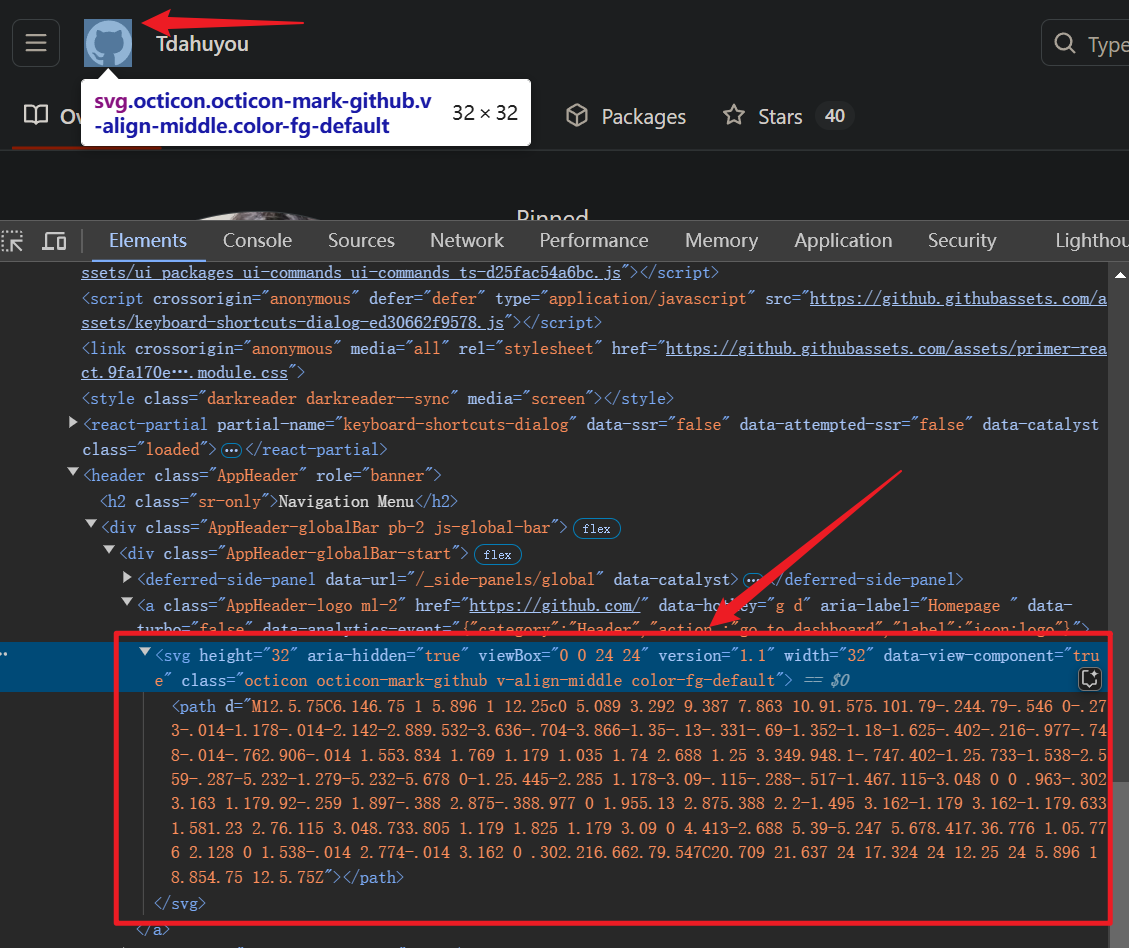This screenshot has height=948, width=1129.
Task: Click the three-dot row actions beside svg line
Action: (x=4, y=654)
